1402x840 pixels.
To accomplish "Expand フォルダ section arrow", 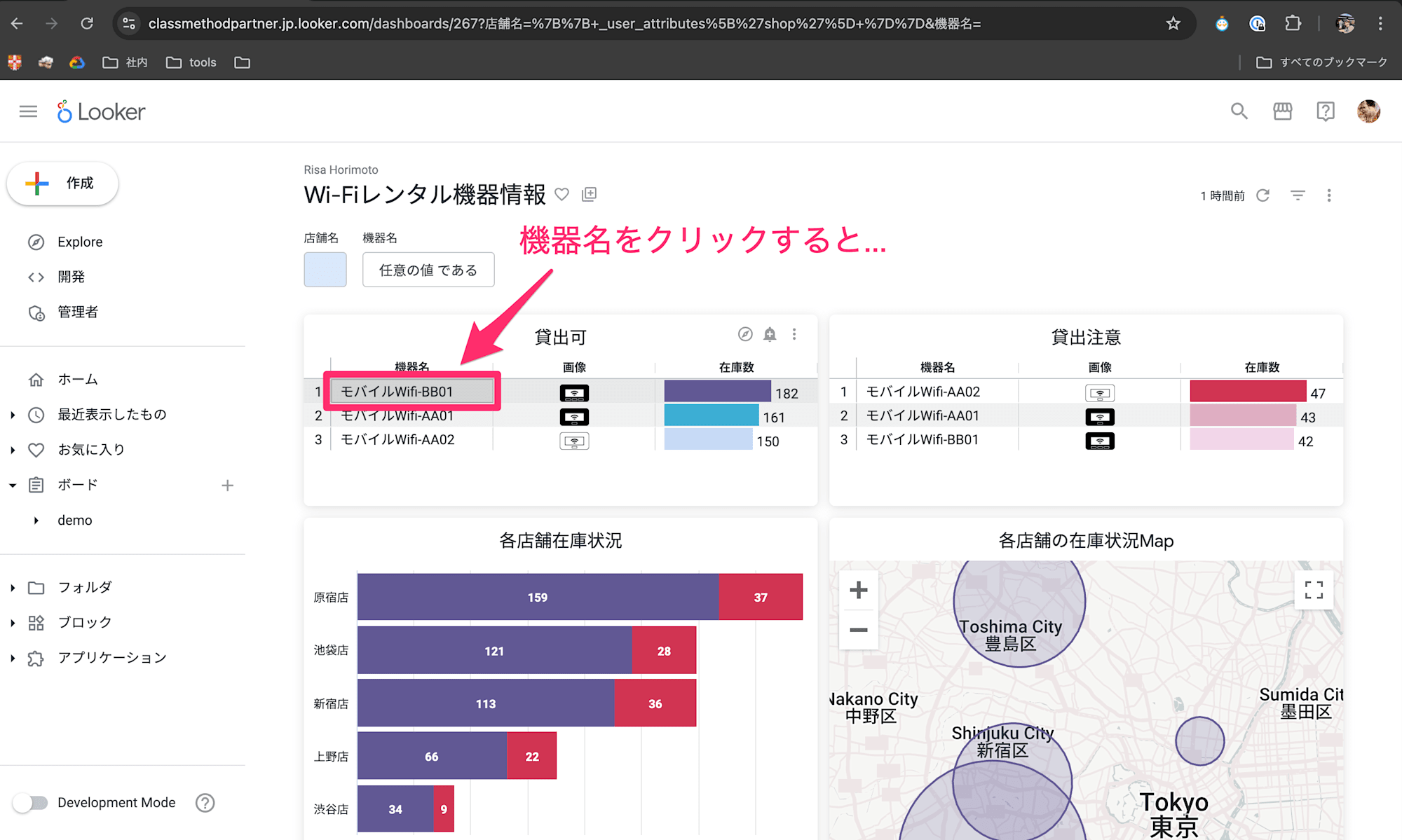I will [x=13, y=588].
